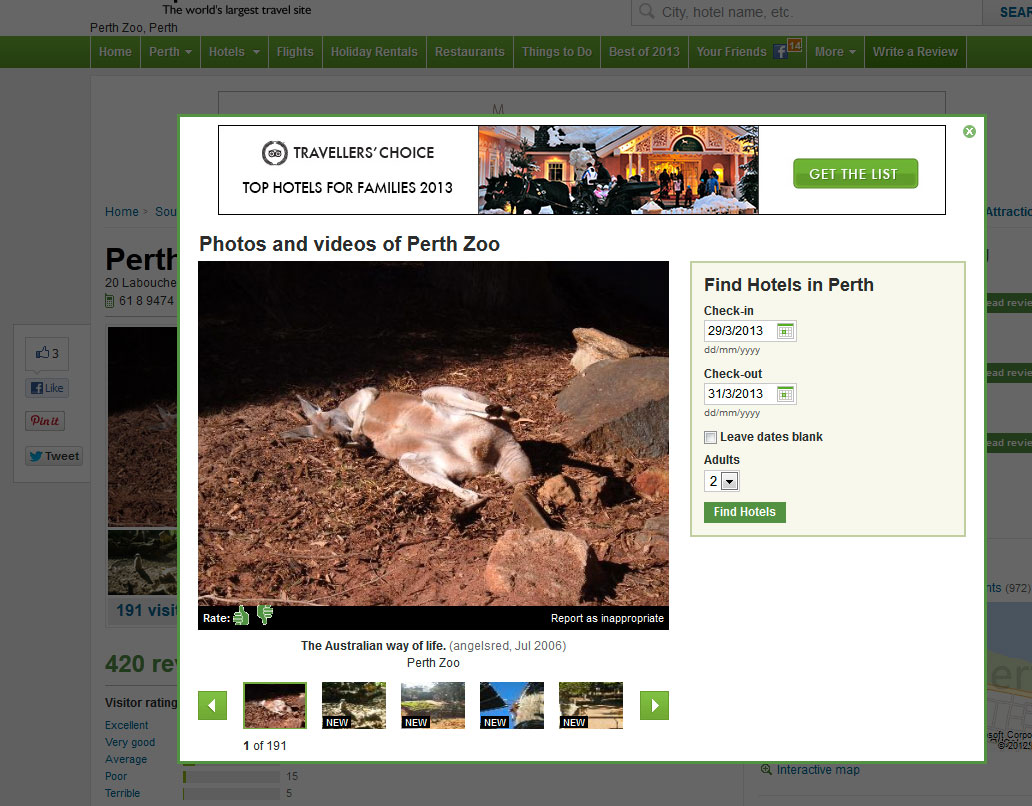Check the Leave dates blank box

coord(711,437)
